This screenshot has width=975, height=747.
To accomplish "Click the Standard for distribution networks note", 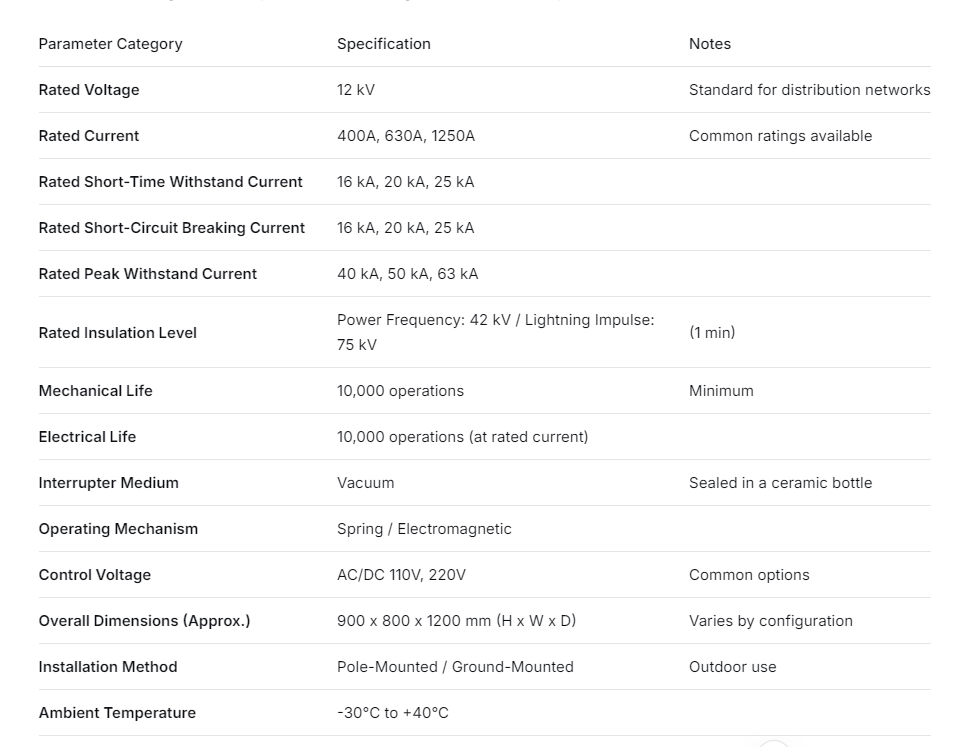I will [x=809, y=90].
